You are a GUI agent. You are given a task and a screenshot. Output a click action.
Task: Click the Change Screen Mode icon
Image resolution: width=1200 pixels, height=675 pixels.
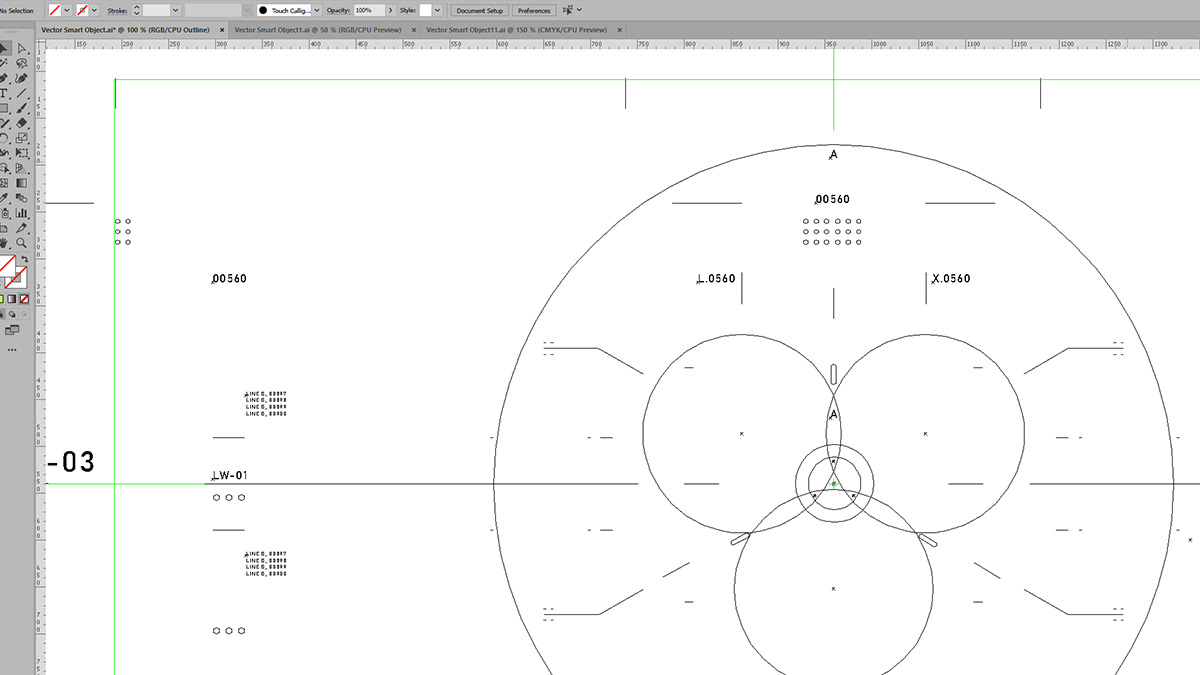[x=12, y=329]
